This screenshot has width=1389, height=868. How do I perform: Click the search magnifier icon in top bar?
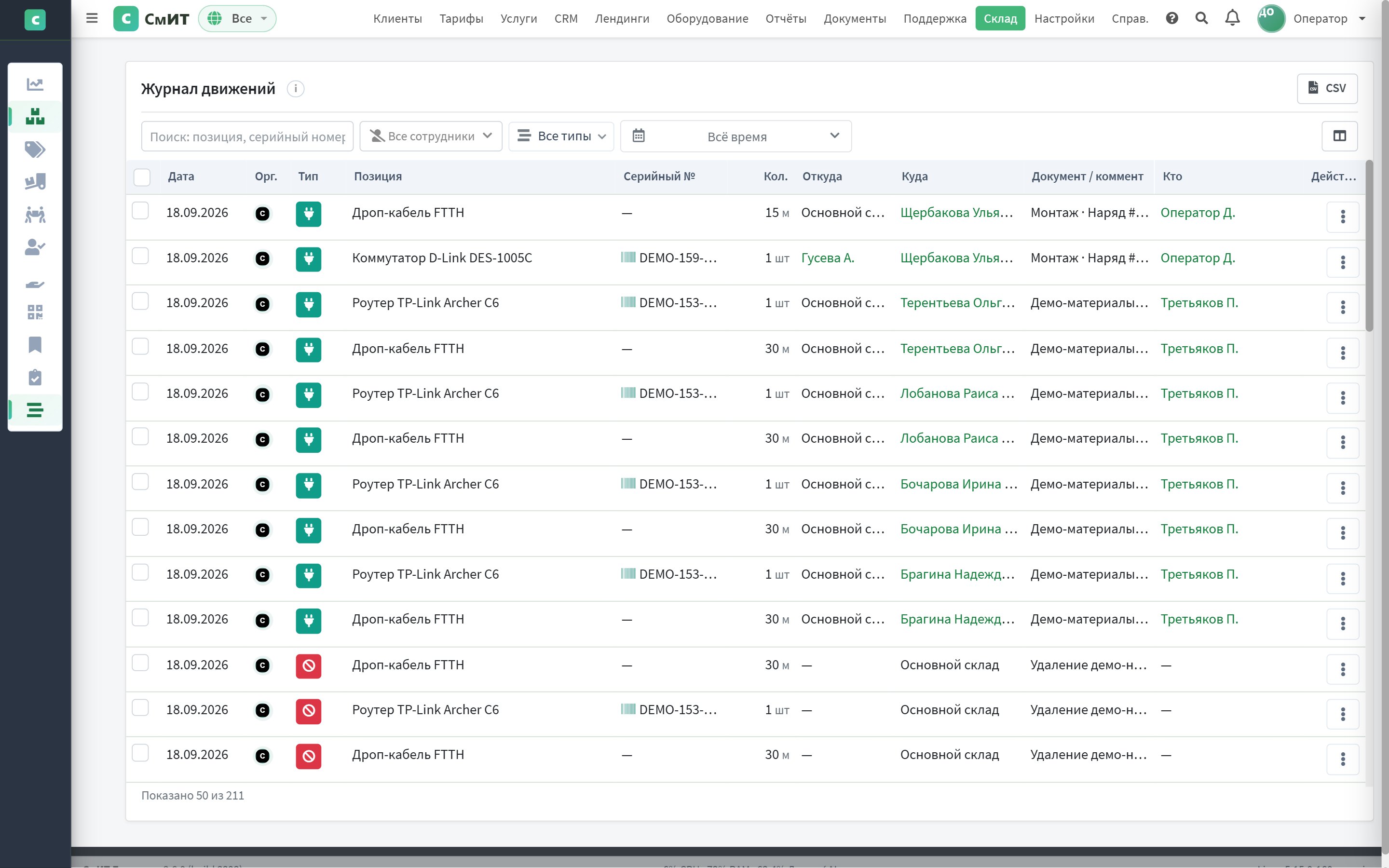pos(1201,18)
